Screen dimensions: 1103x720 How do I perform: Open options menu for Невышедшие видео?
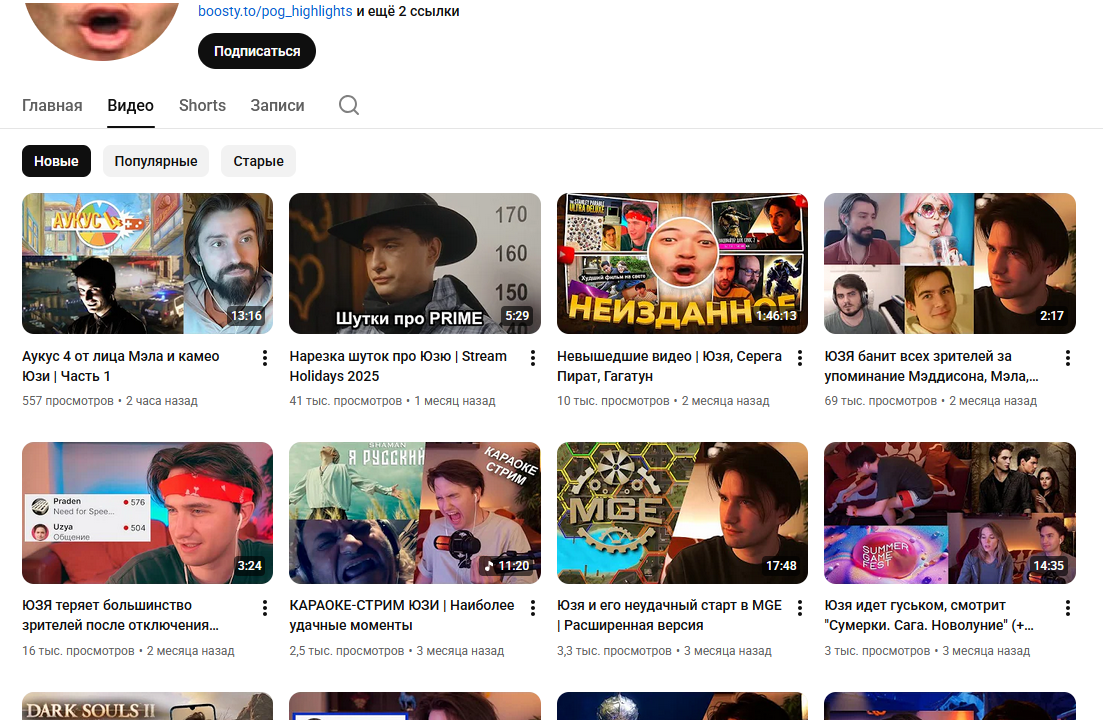(x=800, y=358)
